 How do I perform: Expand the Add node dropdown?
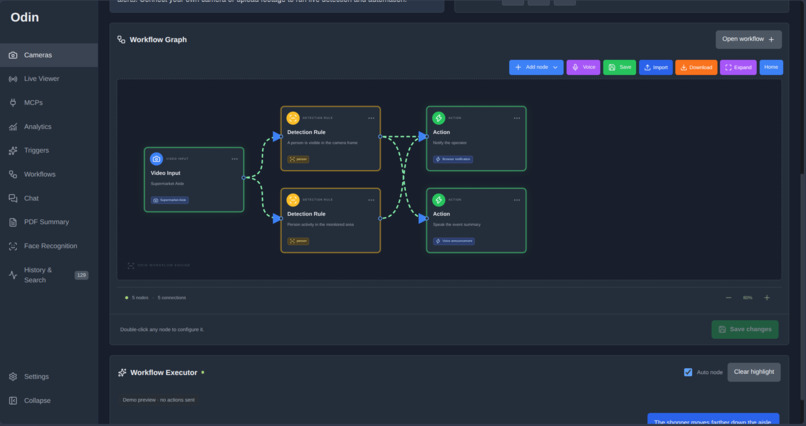coord(536,67)
